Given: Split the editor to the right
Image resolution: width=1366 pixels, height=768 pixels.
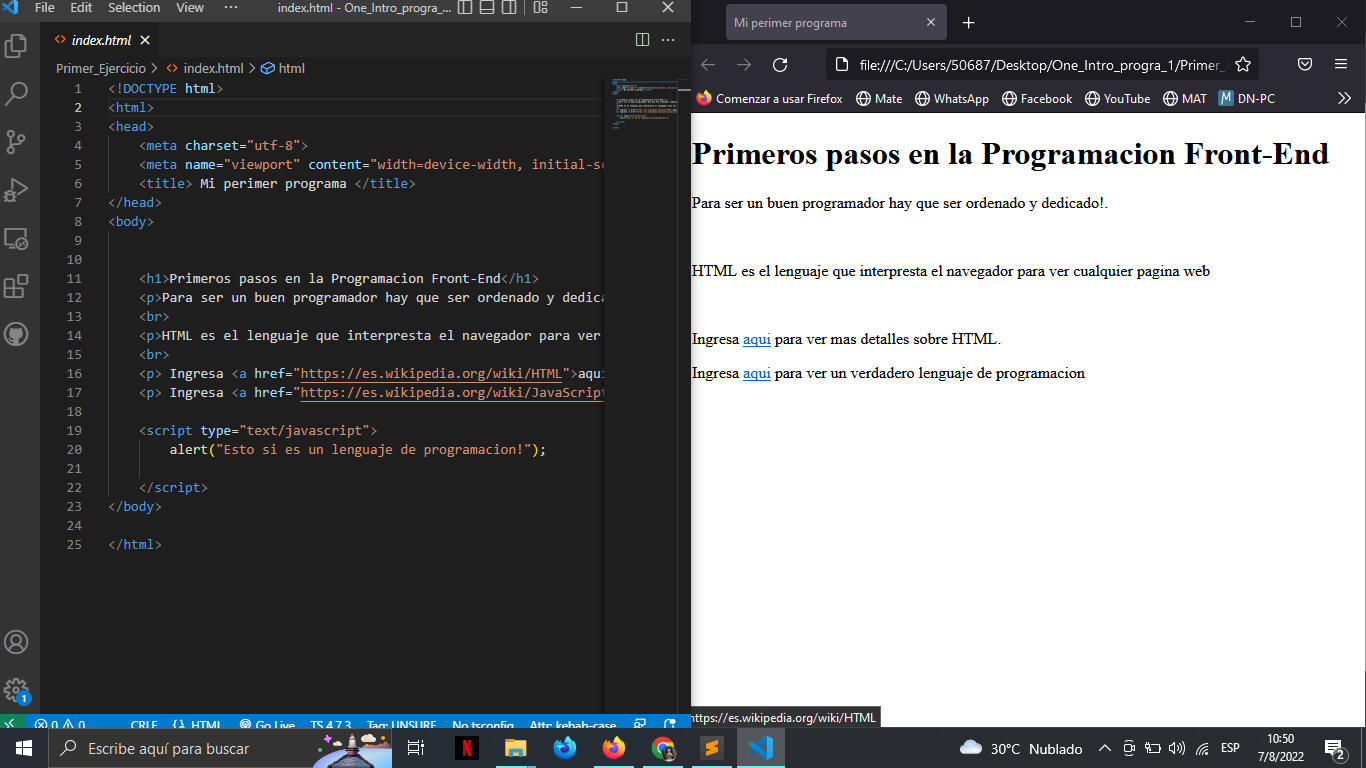Looking at the screenshot, I should (x=643, y=40).
